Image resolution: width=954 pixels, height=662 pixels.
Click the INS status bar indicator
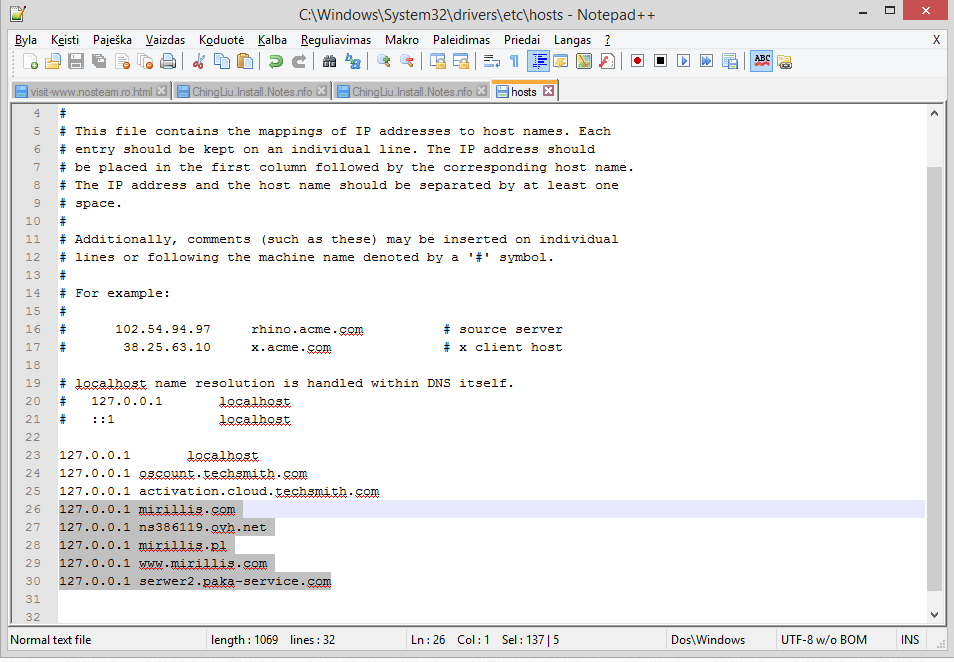[x=910, y=639]
